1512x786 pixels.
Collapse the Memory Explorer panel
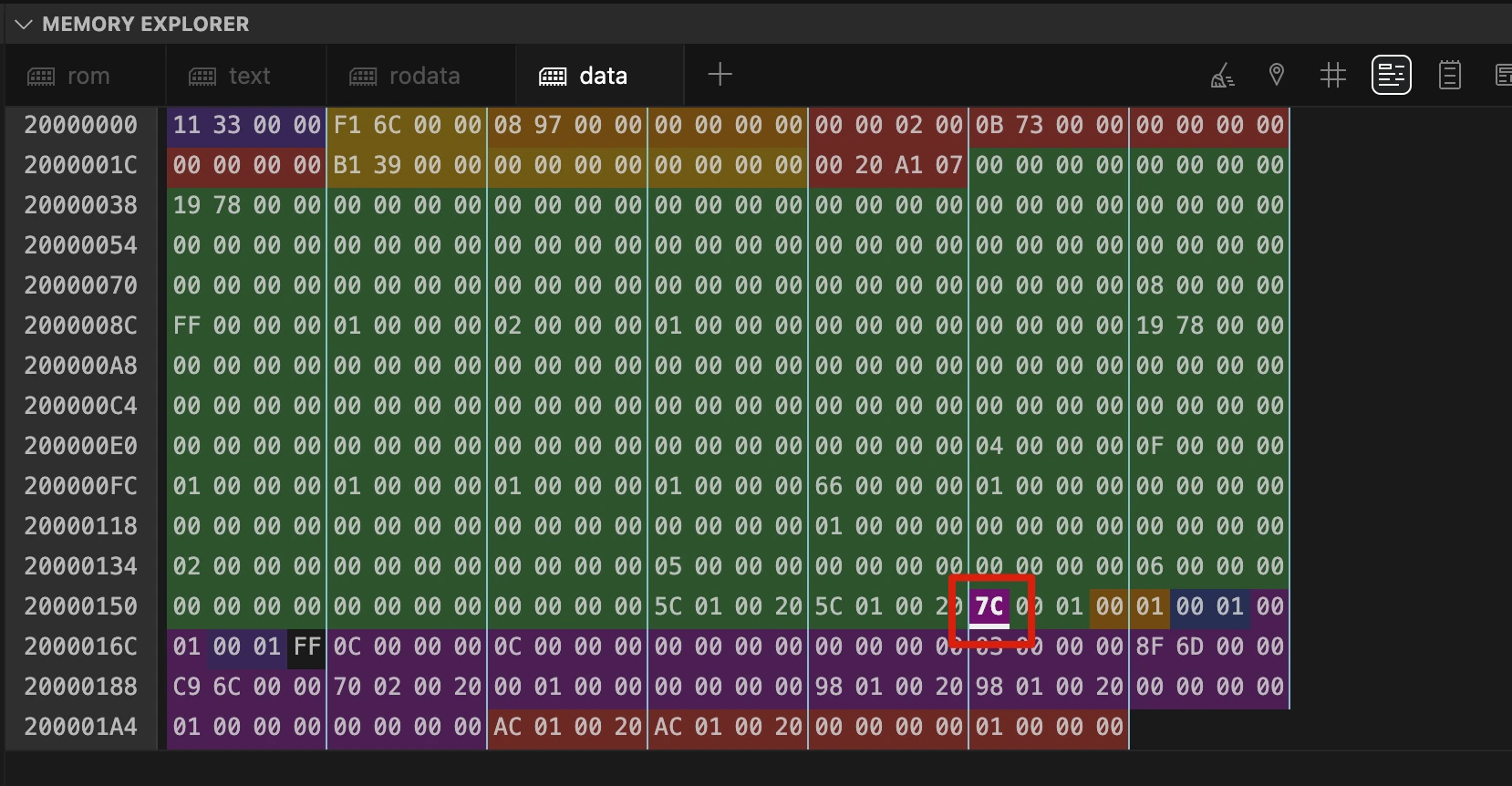click(24, 25)
